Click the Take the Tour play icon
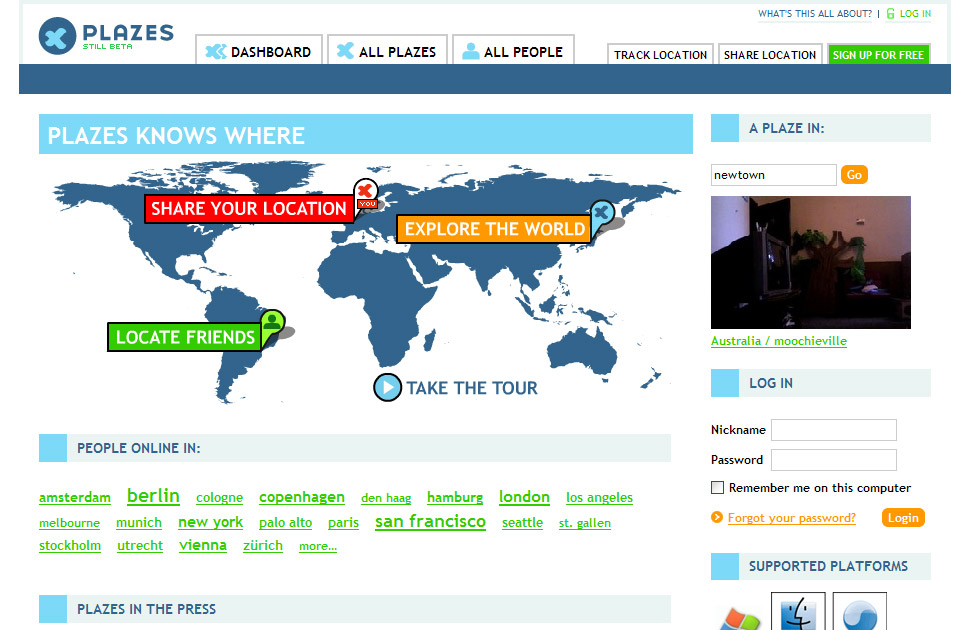Image resolution: width=961 pixels, height=630 pixels. (x=387, y=387)
